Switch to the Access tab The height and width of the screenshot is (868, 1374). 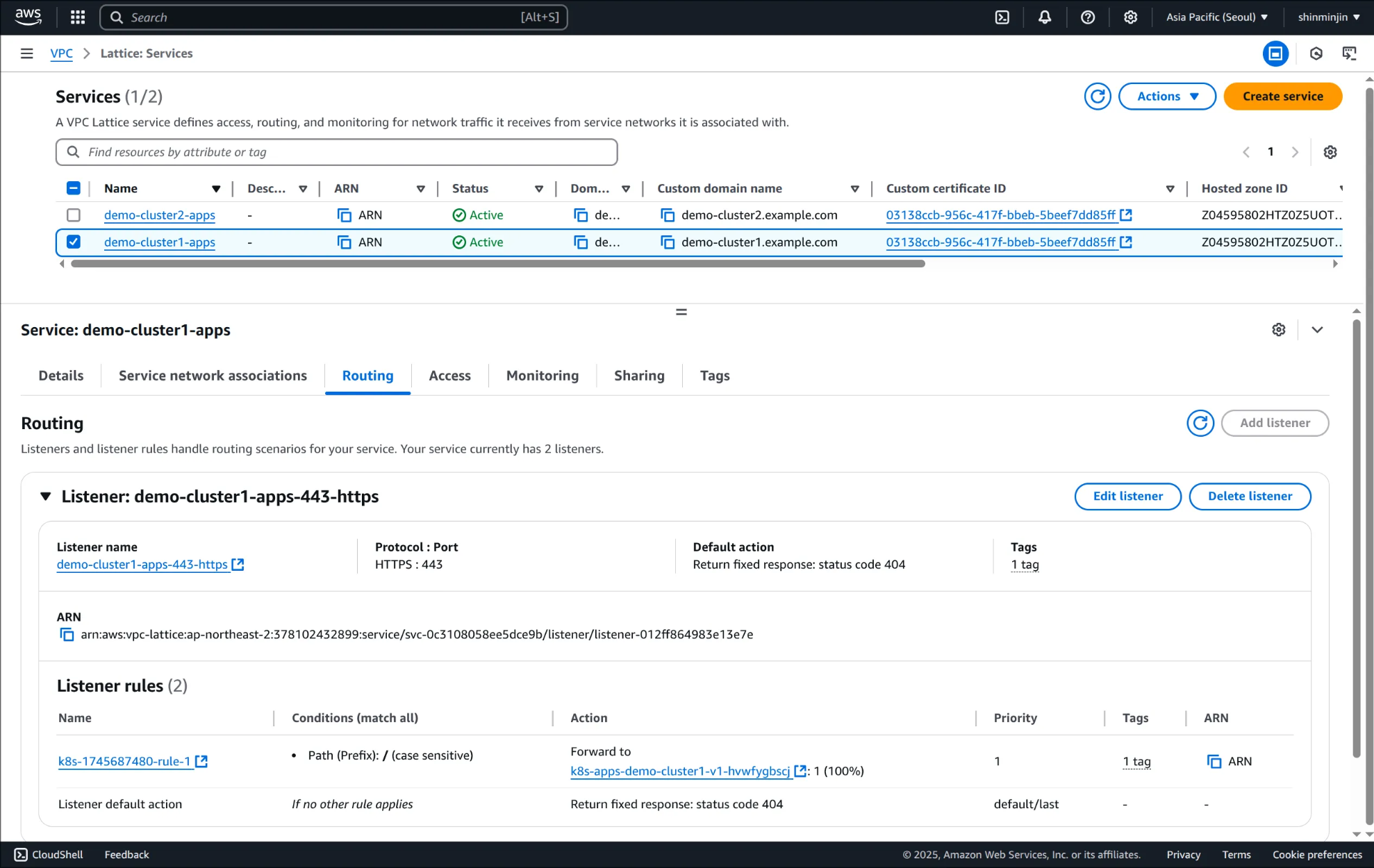click(x=450, y=376)
